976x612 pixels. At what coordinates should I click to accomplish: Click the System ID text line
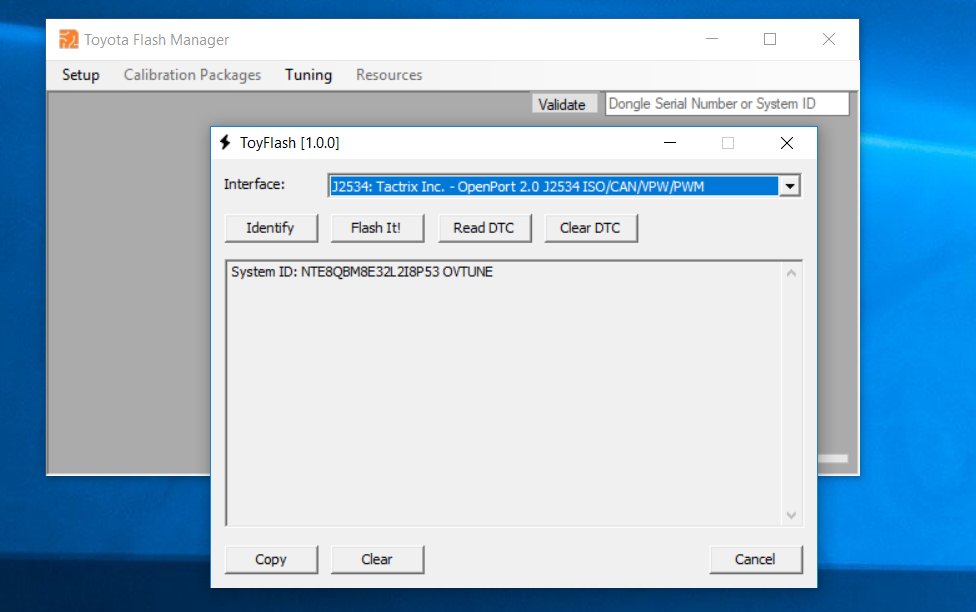[x=362, y=271]
